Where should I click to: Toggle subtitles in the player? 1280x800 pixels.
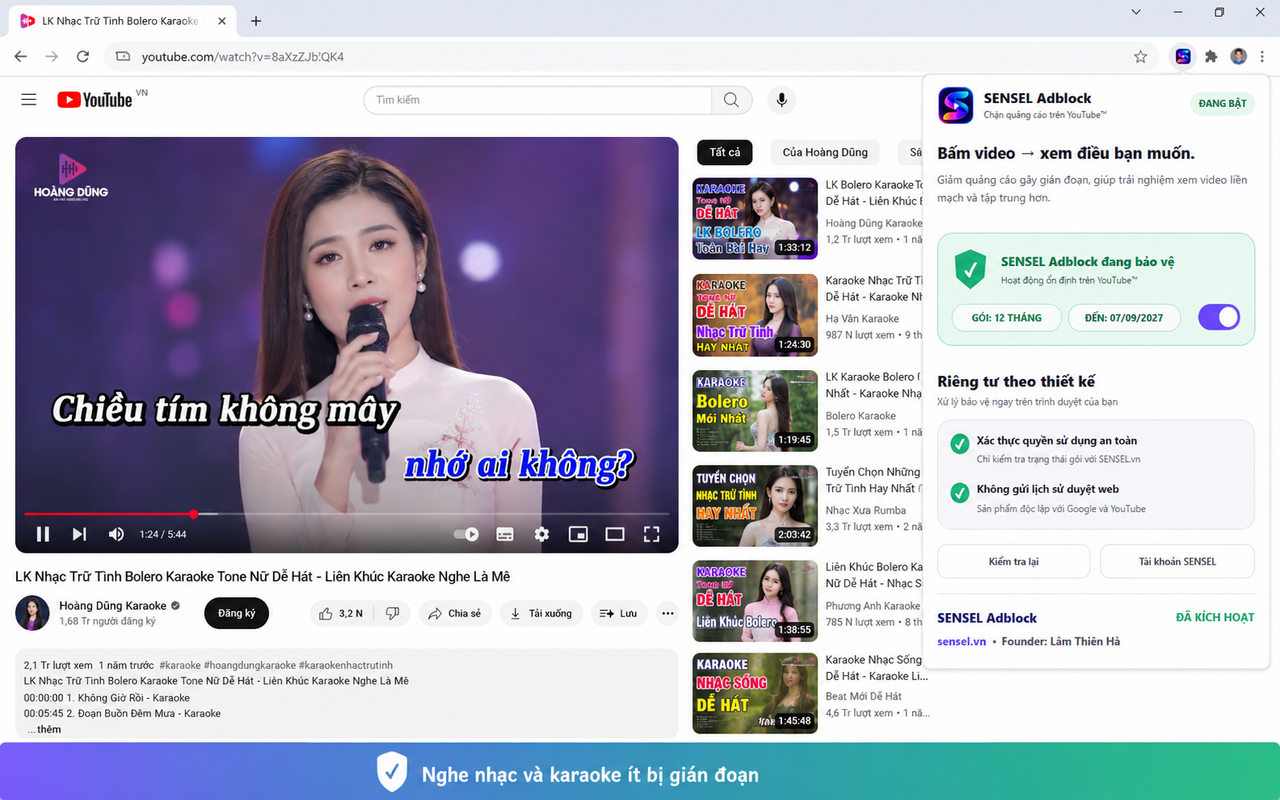click(x=505, y=534)
